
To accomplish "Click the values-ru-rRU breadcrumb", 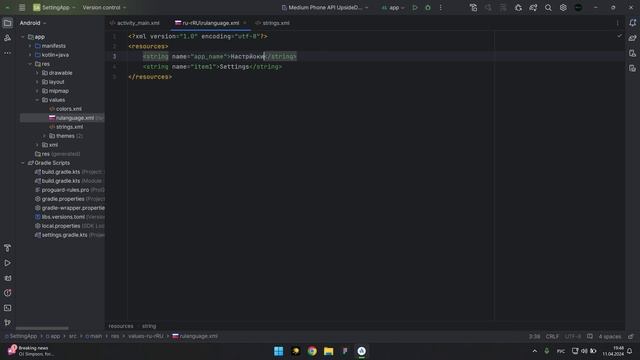I will pyautogui.click(x=146, y=336).
